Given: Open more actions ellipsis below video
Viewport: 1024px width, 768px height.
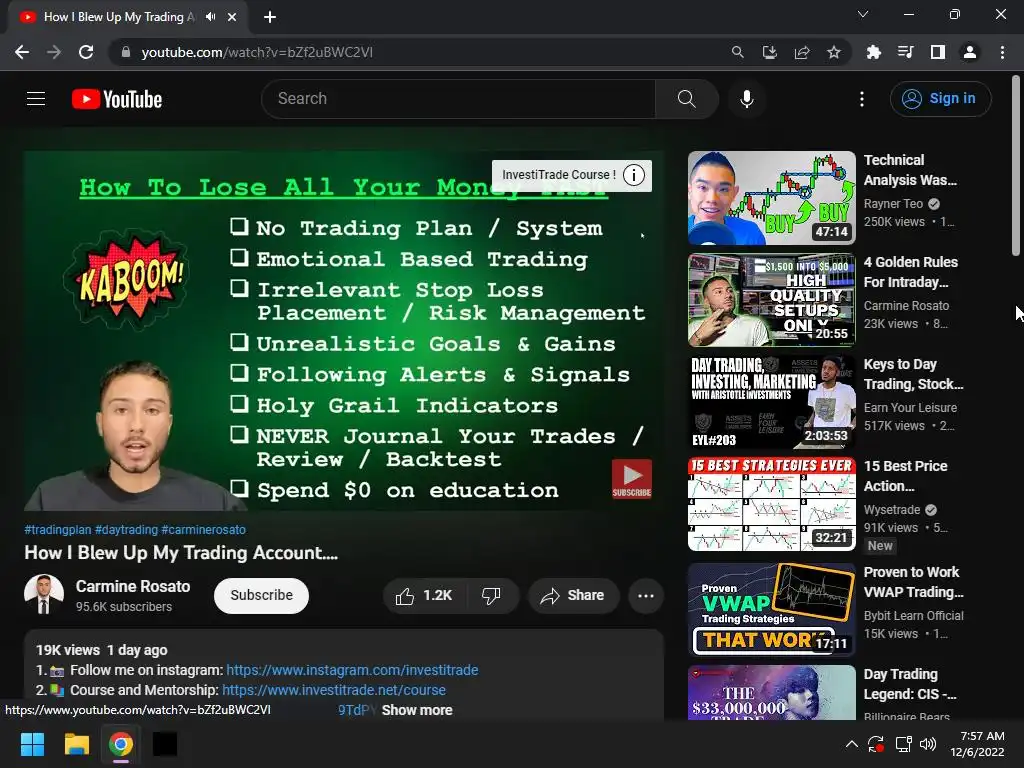Looking at the screenshot, I should tap(646, 596).
